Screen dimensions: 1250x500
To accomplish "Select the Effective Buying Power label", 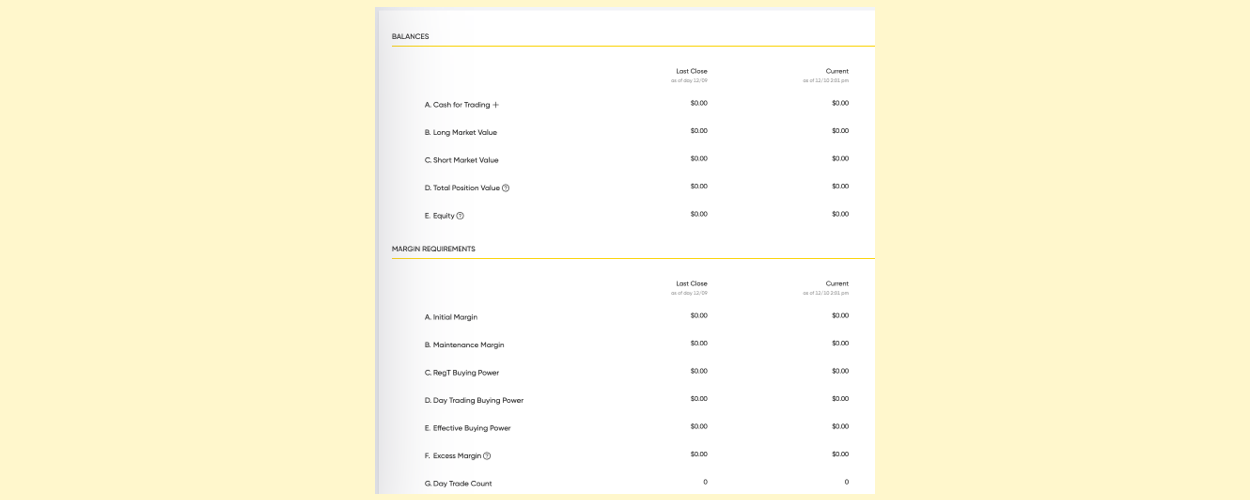I will pos(467,428).
